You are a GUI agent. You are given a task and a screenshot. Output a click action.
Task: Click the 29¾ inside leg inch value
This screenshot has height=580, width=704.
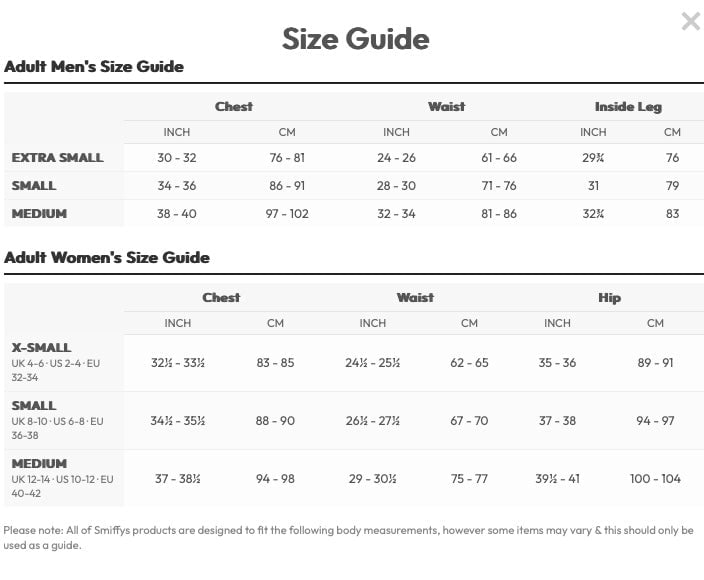pos(593,158)
